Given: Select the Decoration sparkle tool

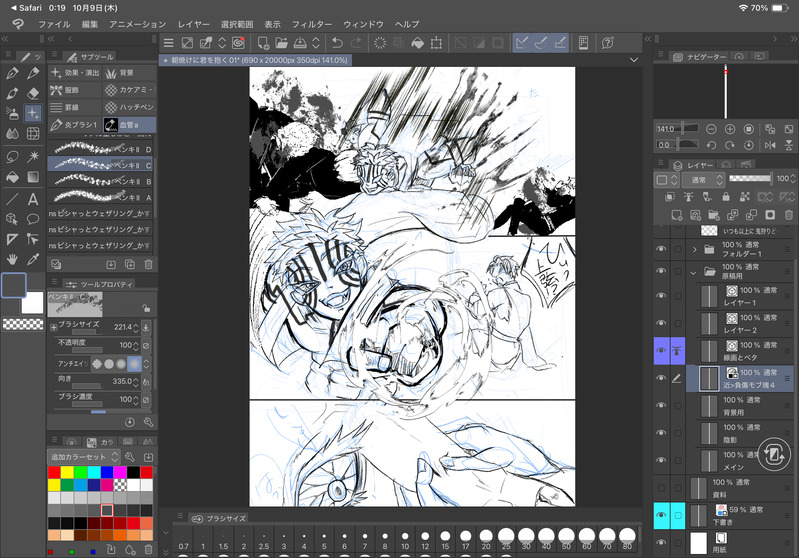Looking at the screenshot, I should [33, 113].
